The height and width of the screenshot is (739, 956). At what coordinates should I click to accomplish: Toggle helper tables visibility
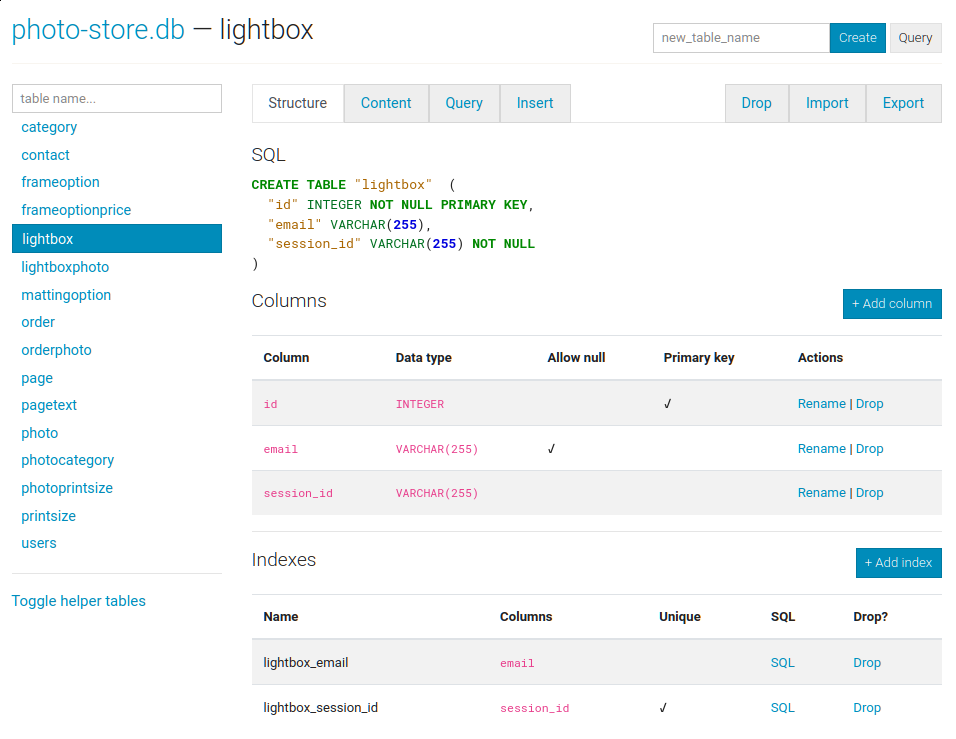(x=79, y=601)
